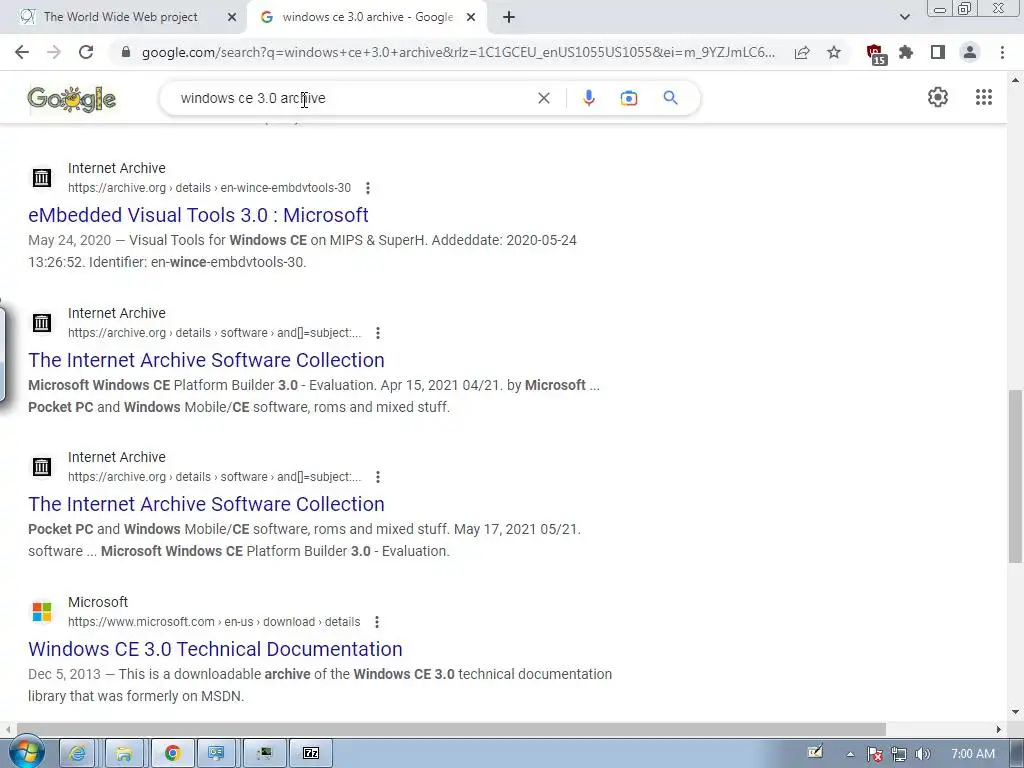The height and width of the screenshot is (768, 1024).
Task: Click the Windows CE 3.0 documentation snippet
Action: coord(320,685)
